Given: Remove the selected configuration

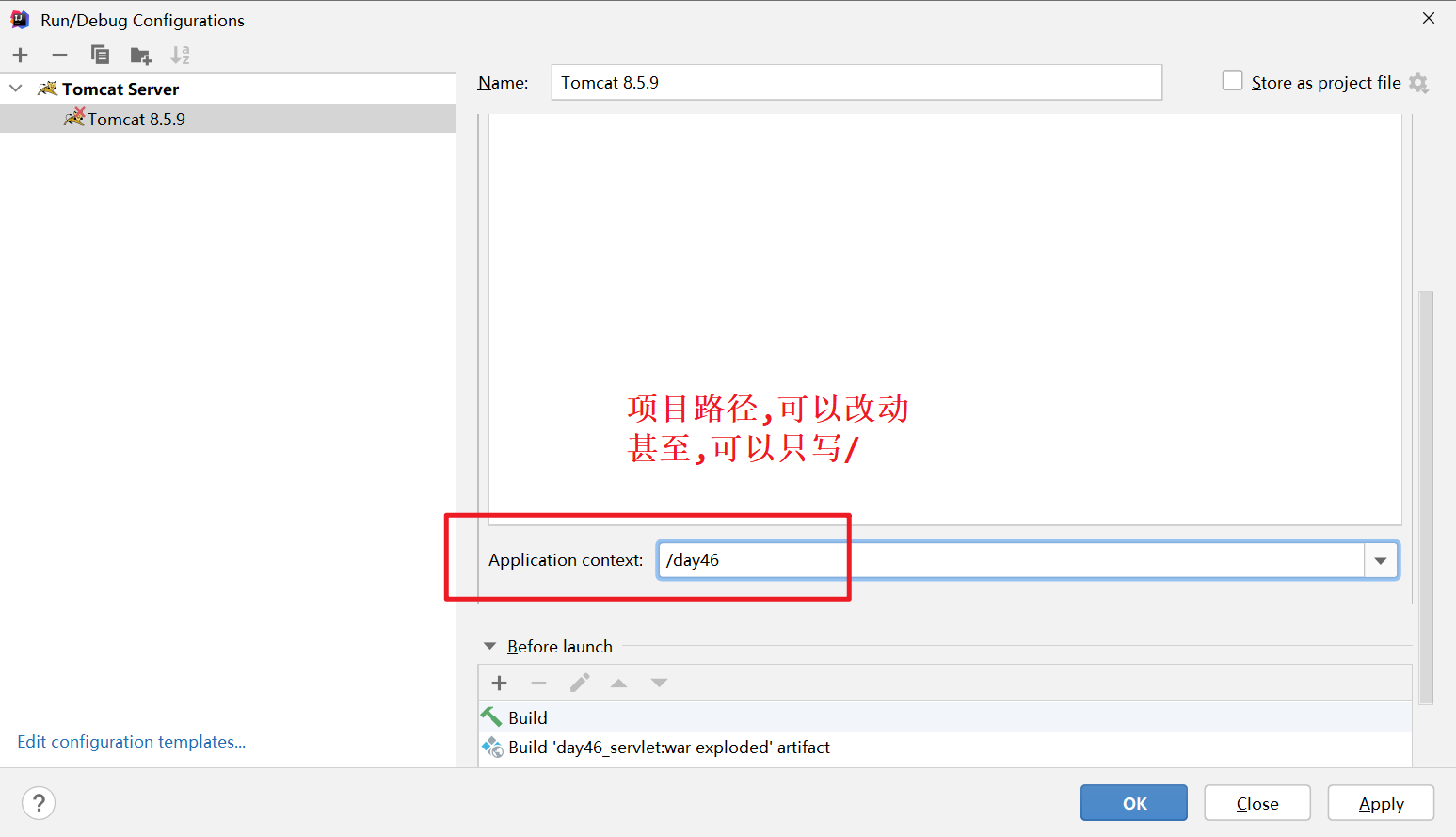Looking at the screenshot, I should click(x=59, y=56).
